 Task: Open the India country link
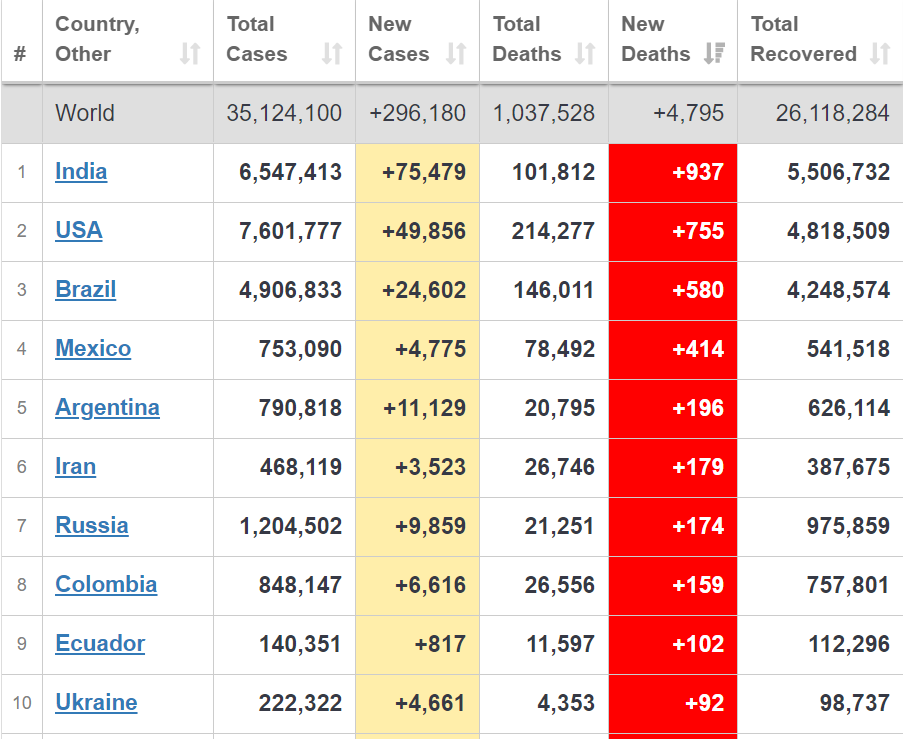point(81,172)
